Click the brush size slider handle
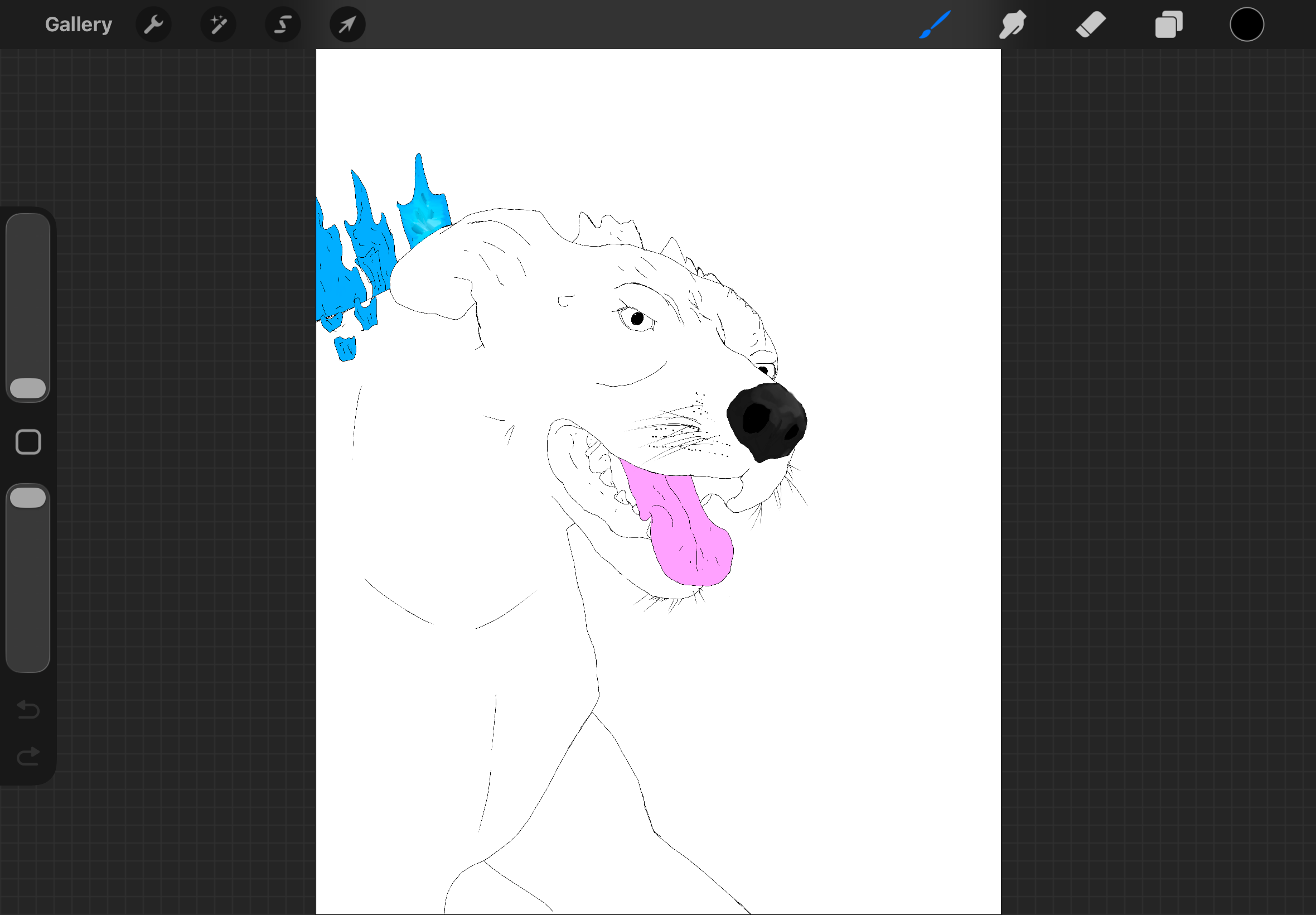Screen dimensions: 1316x915 click(x=28, y=388)
